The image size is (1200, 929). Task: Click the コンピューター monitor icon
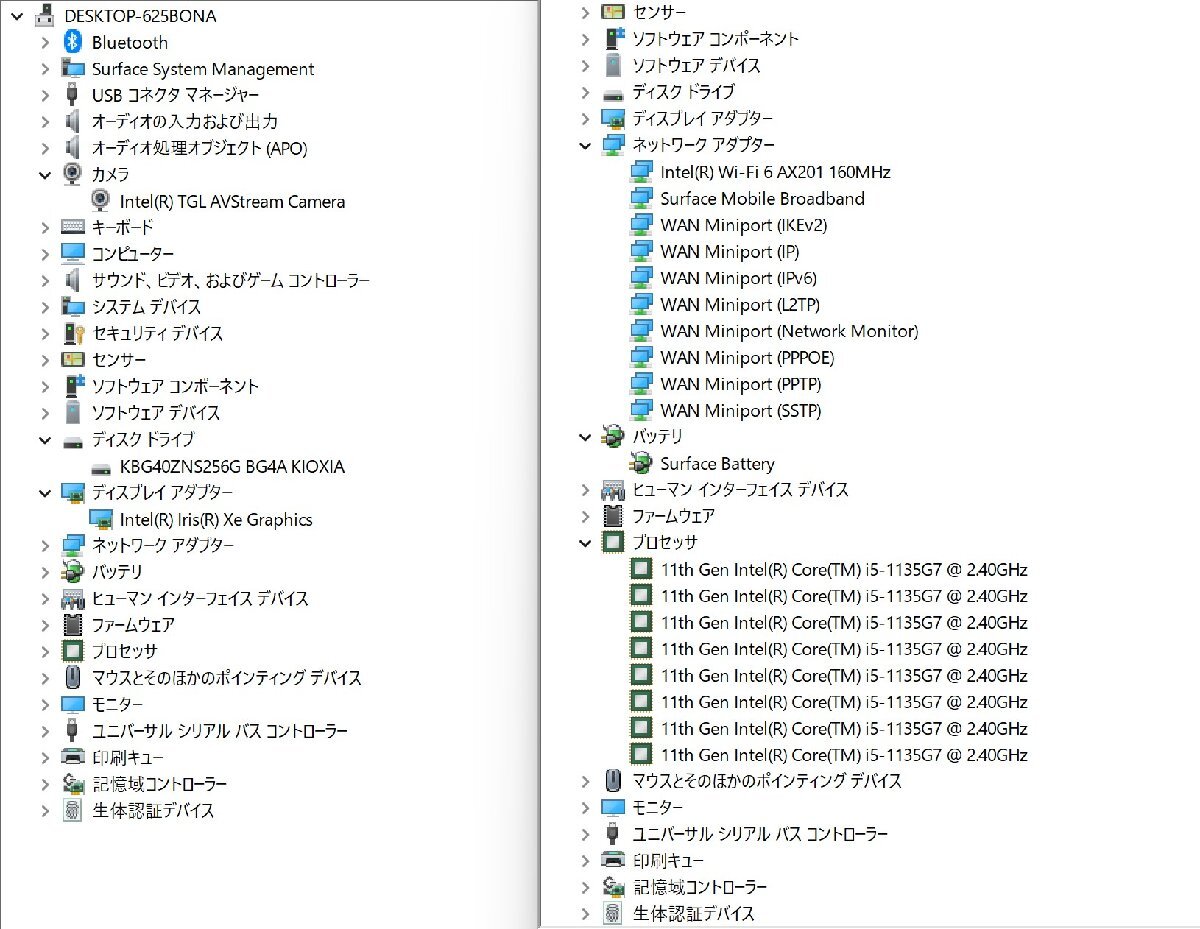(72, 253)
